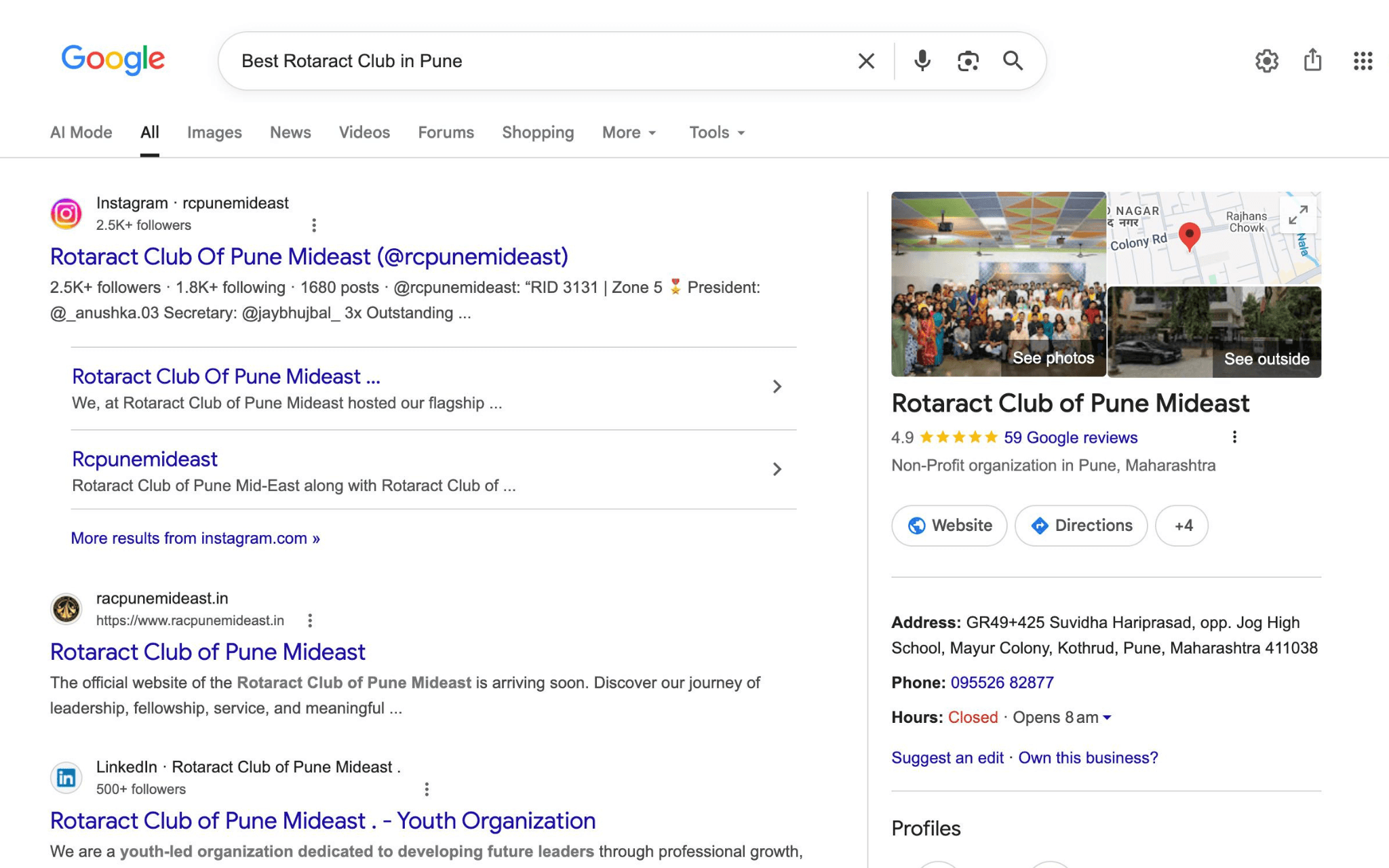Open the 'Rotaract Club Of Pune Mideast ...' sub-result
1389x868 pixels.
(226, 376)
